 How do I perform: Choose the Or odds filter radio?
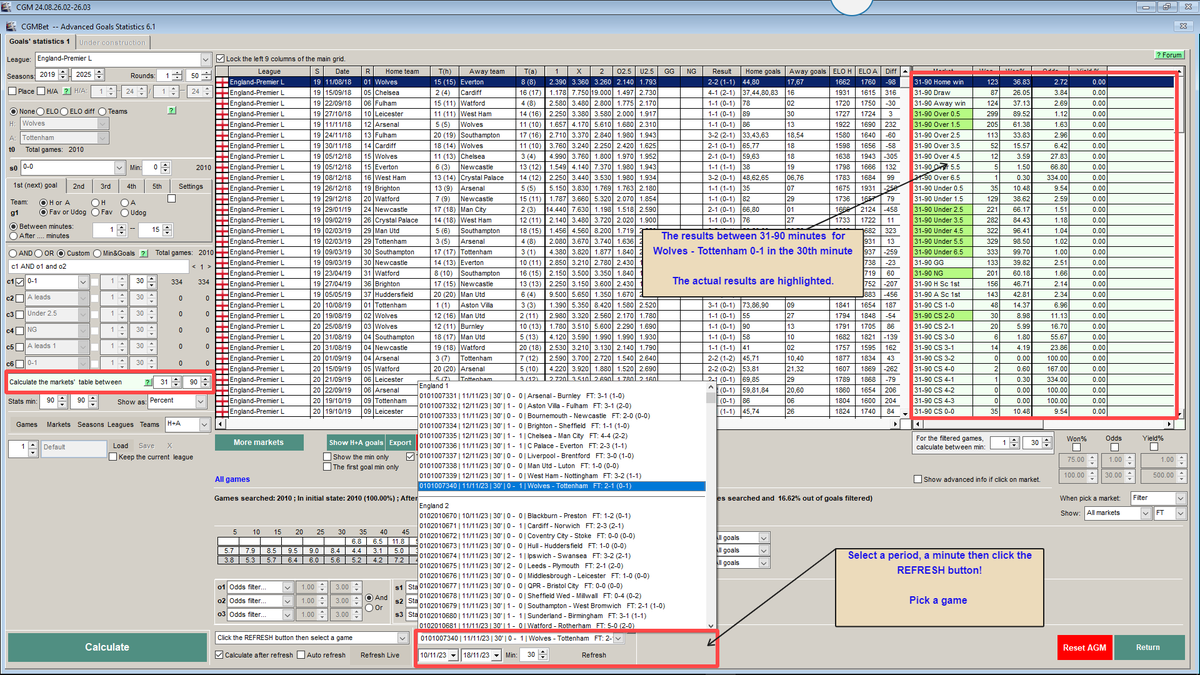coord(368,608)
